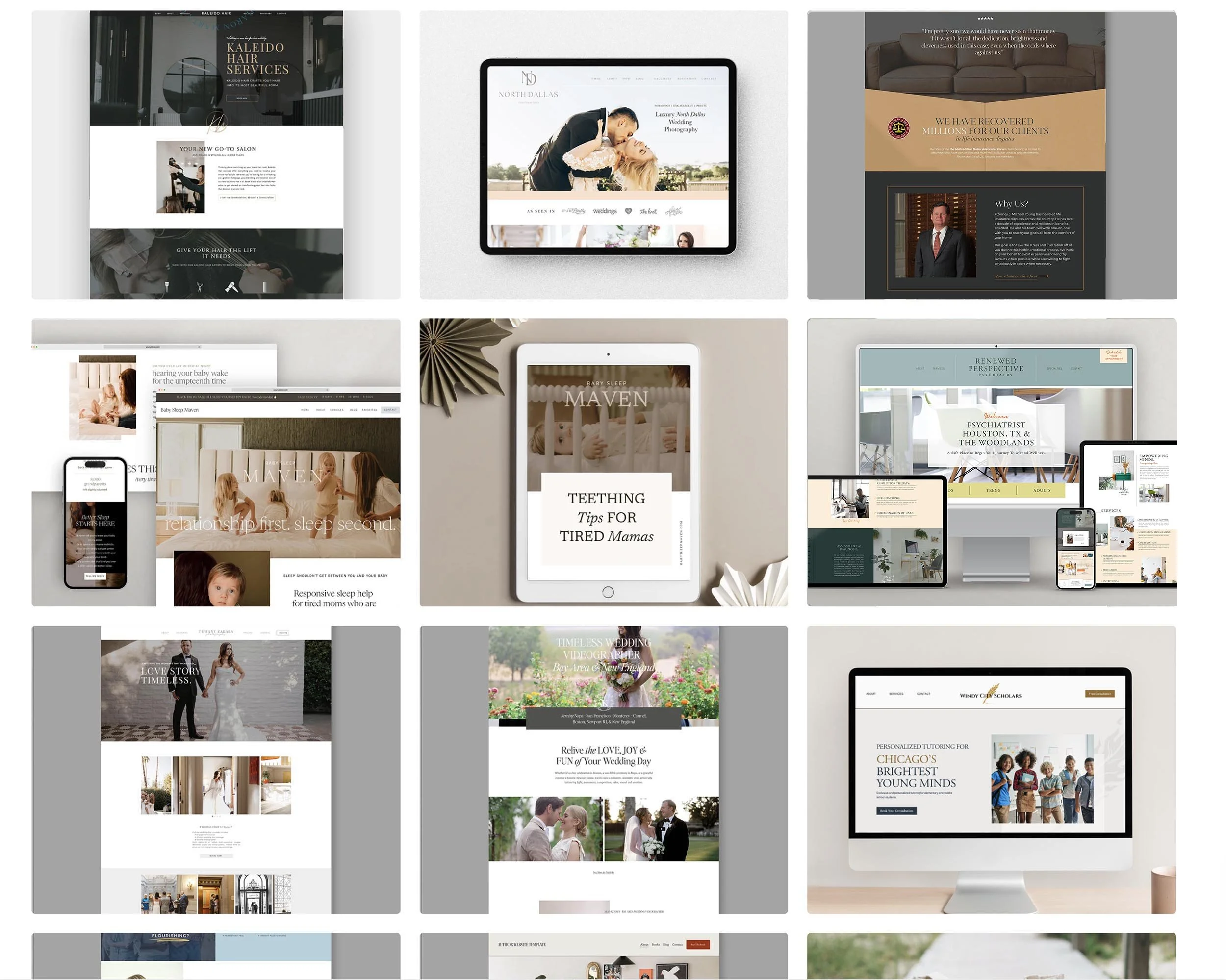Open the life insurance law firm thumbnail
Screen dimensions: 1226x980
(992, 154)
